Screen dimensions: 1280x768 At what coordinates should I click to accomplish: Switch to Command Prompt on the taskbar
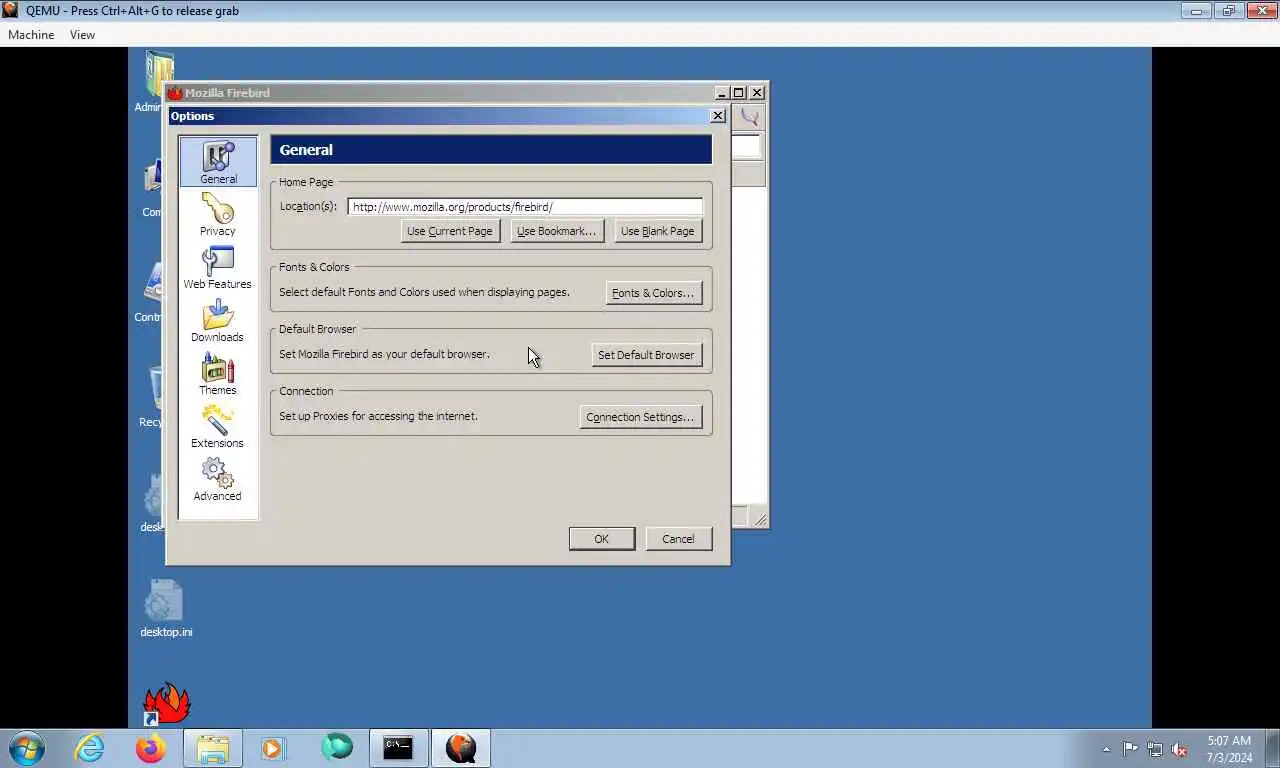[x=398, y=748]
